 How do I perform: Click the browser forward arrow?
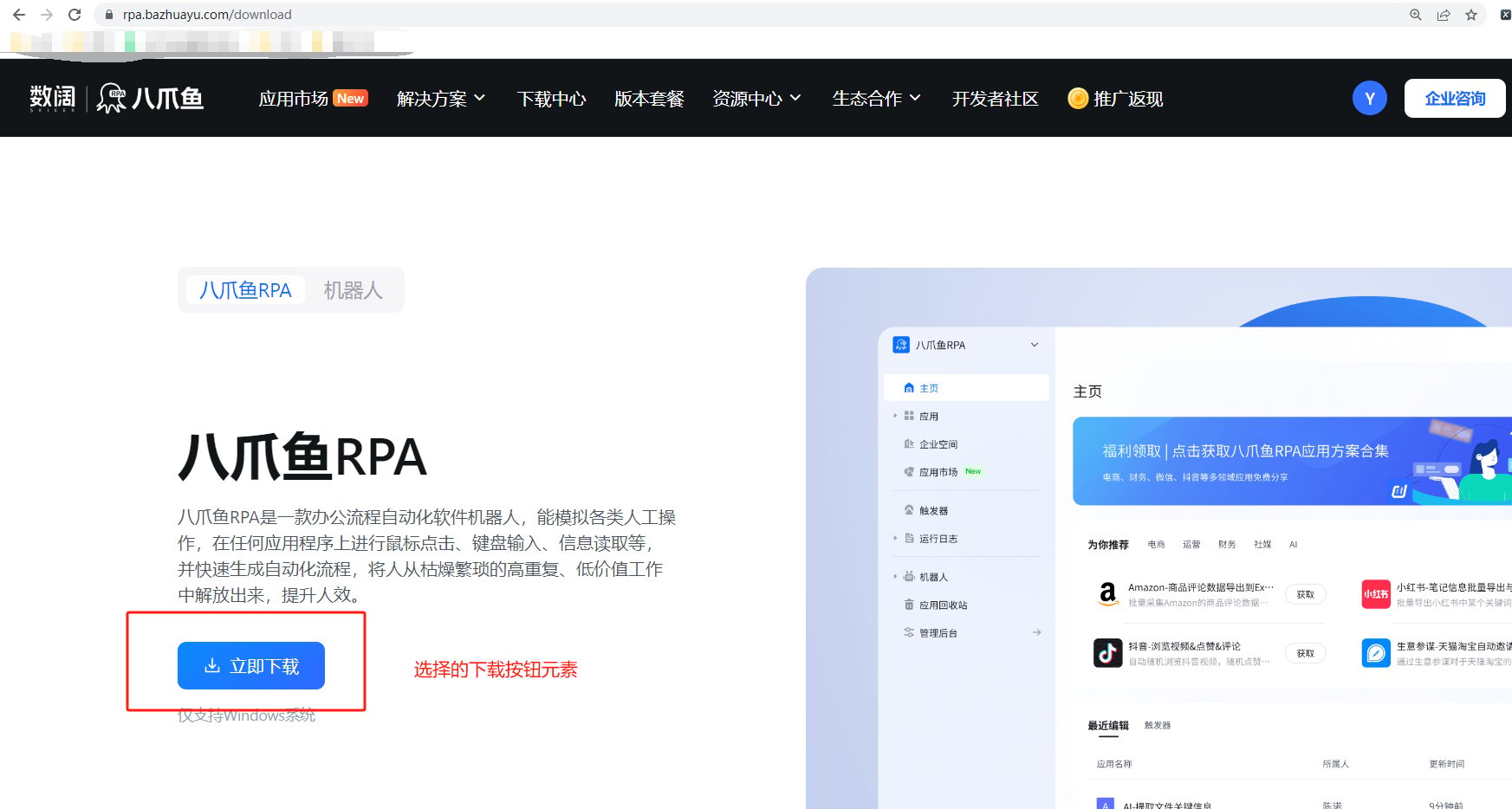(x=47, y=15)
